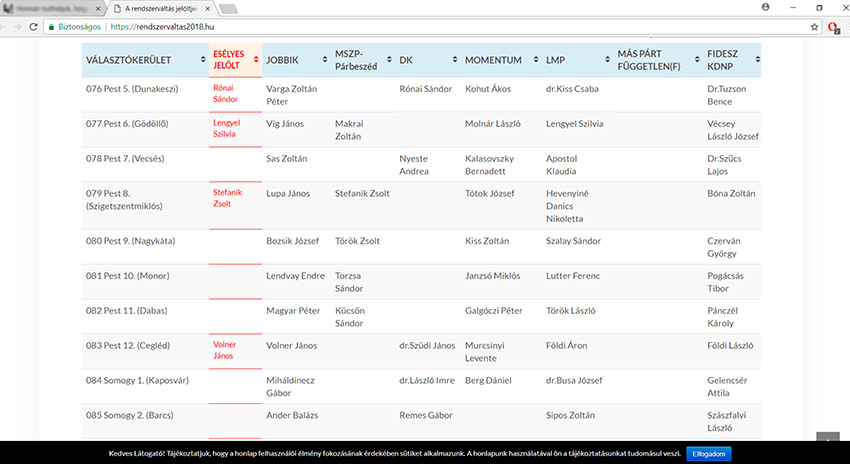Sort by ESÉLYES JELÖLT column arrows
The image size is (850, 464).
[256, 60]
